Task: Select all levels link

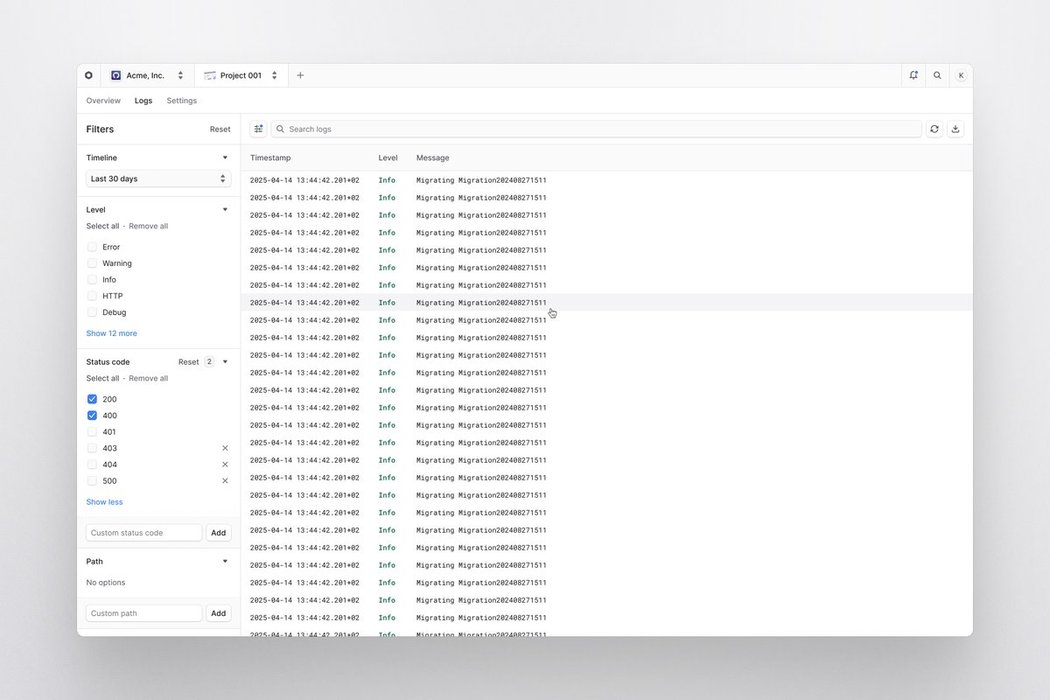Action: pos(102,226)
